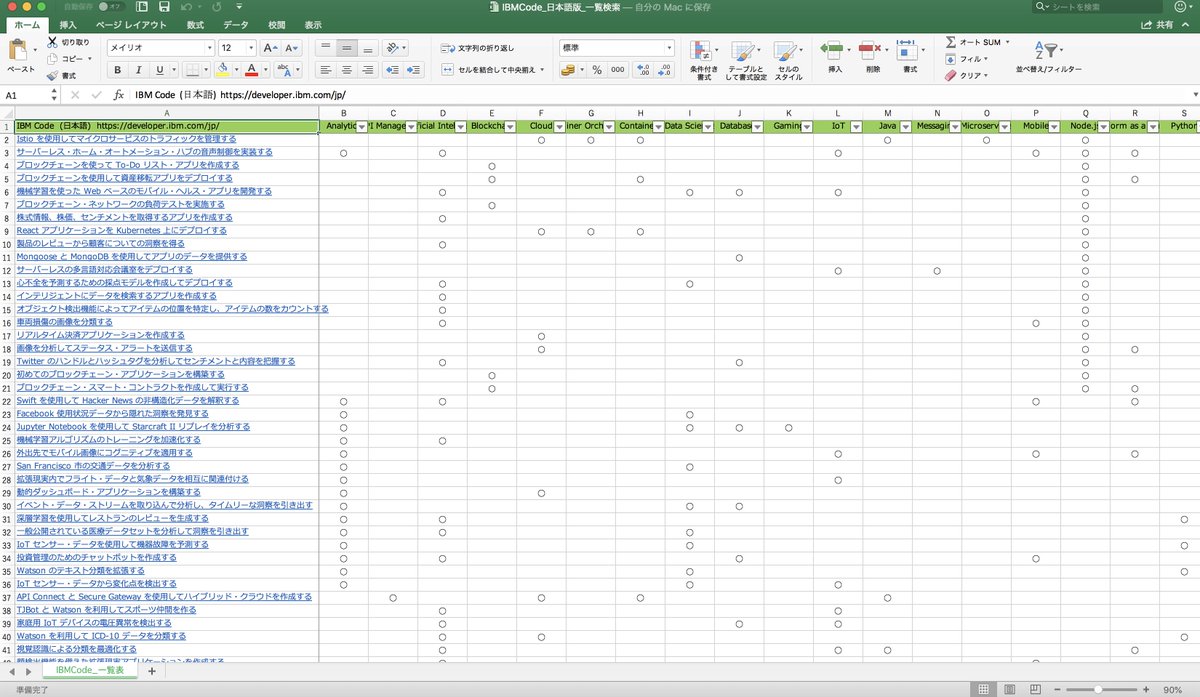Click the Name Box showing A1
1200x697 pixels.
coord(28,95)
